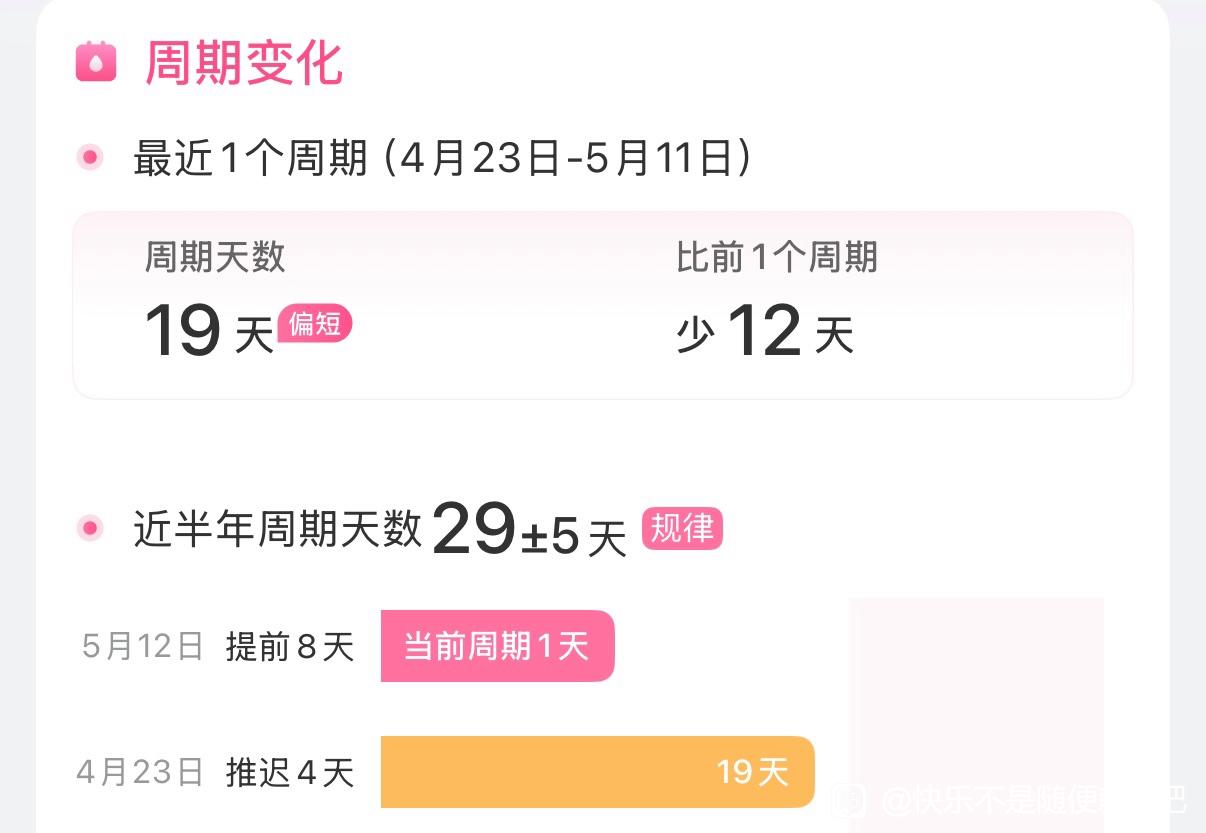Tap the 近半年周期天数 label

click(278, 528)
